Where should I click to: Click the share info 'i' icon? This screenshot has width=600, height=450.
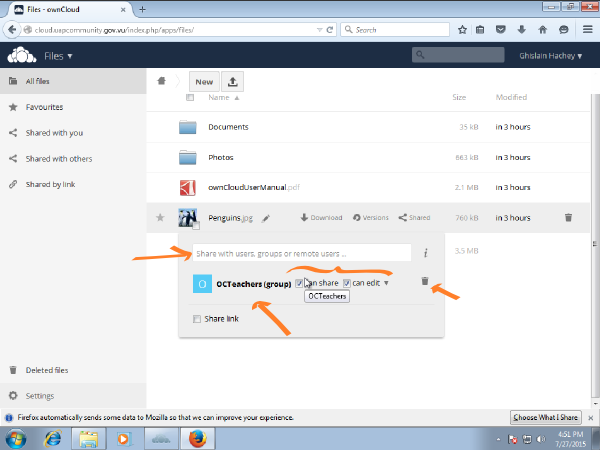[x=426, y=253]
